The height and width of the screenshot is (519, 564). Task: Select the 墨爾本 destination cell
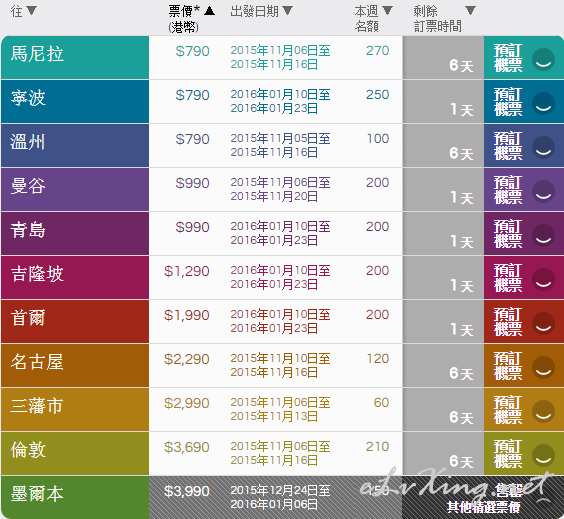click(75, 497)
